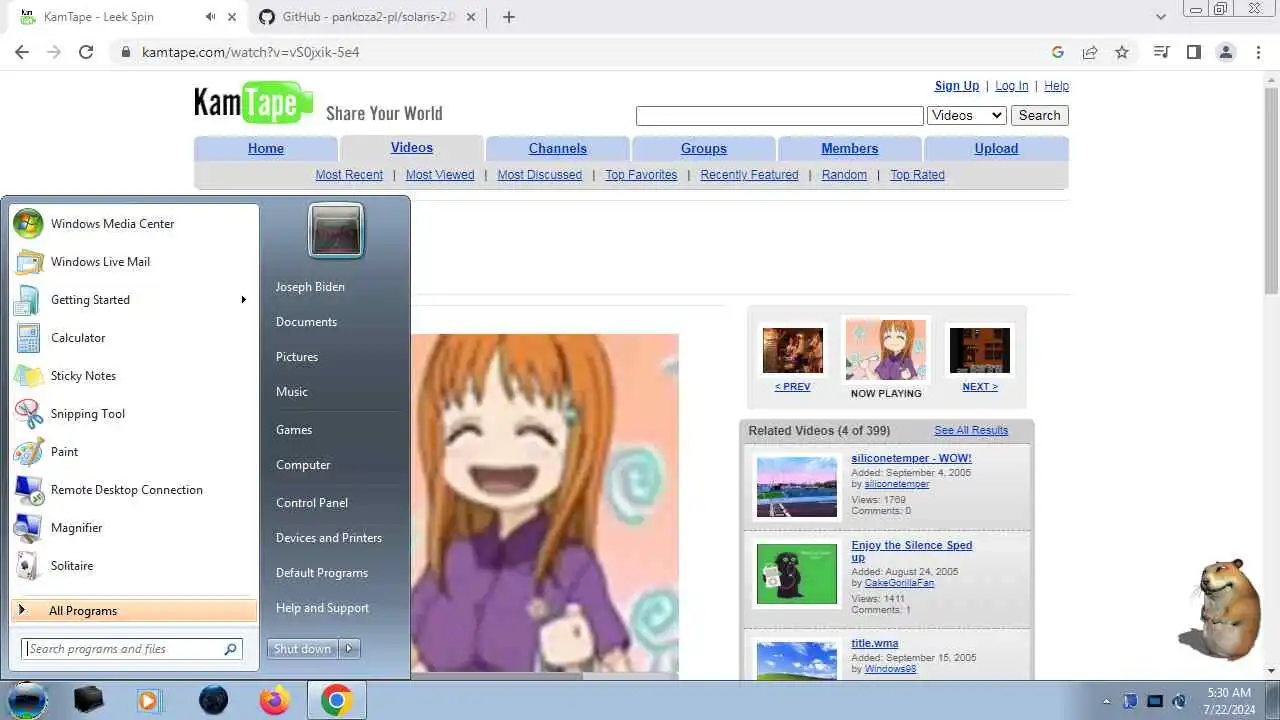This screenshot has height=720, width=1280.
Task: Click See All Results link
Action: tap(971, 431)
